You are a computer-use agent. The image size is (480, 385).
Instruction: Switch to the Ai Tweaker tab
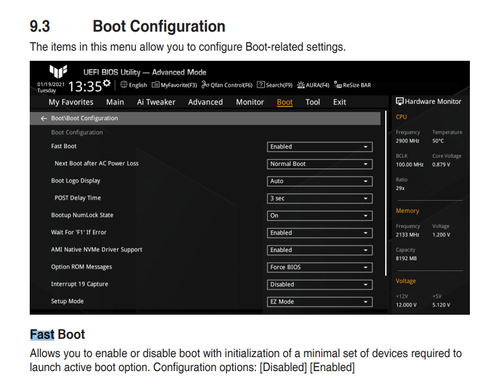click(156, 102)
